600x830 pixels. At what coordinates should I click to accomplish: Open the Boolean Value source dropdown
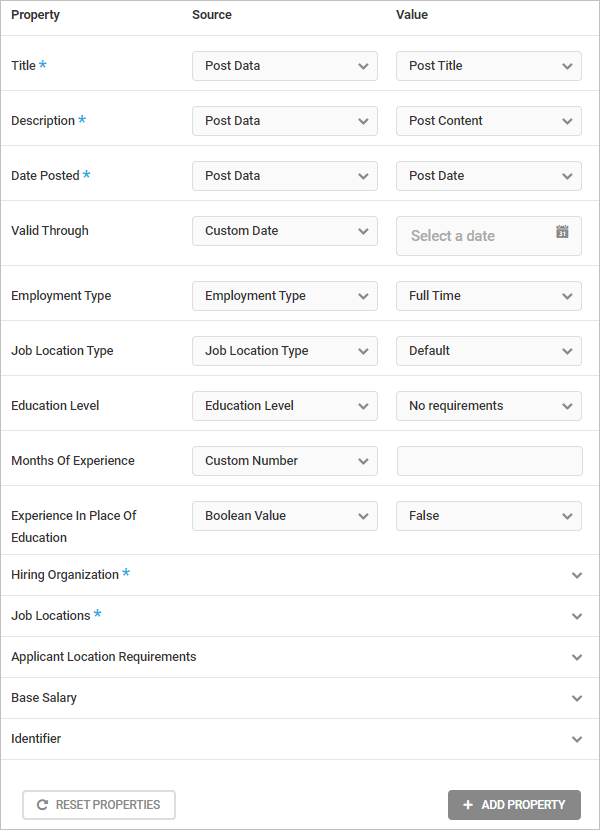pyautogui.click(x=283, y=515)
